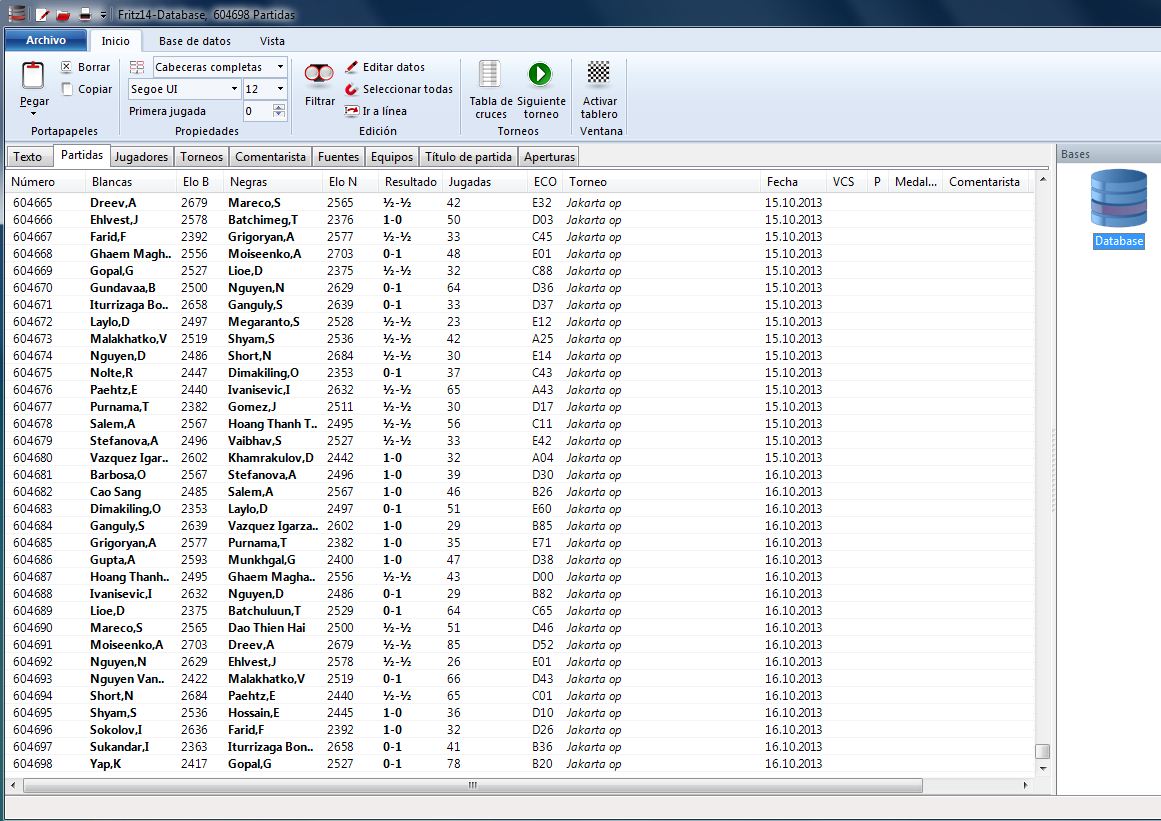
Task: Click Ivanisevic,I in game 604676 row
Action: pos(258,390)
